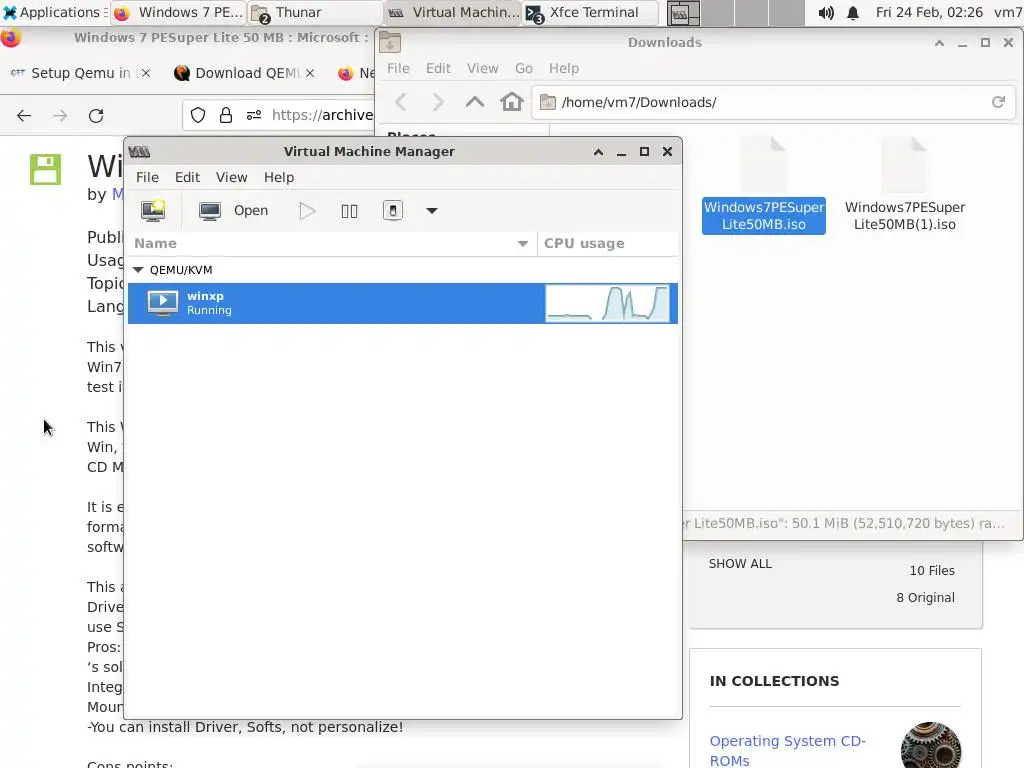Screen dimensions: 1024x768
Task: Open File menu in Thunar Downloads window
Action: [398, 68]
